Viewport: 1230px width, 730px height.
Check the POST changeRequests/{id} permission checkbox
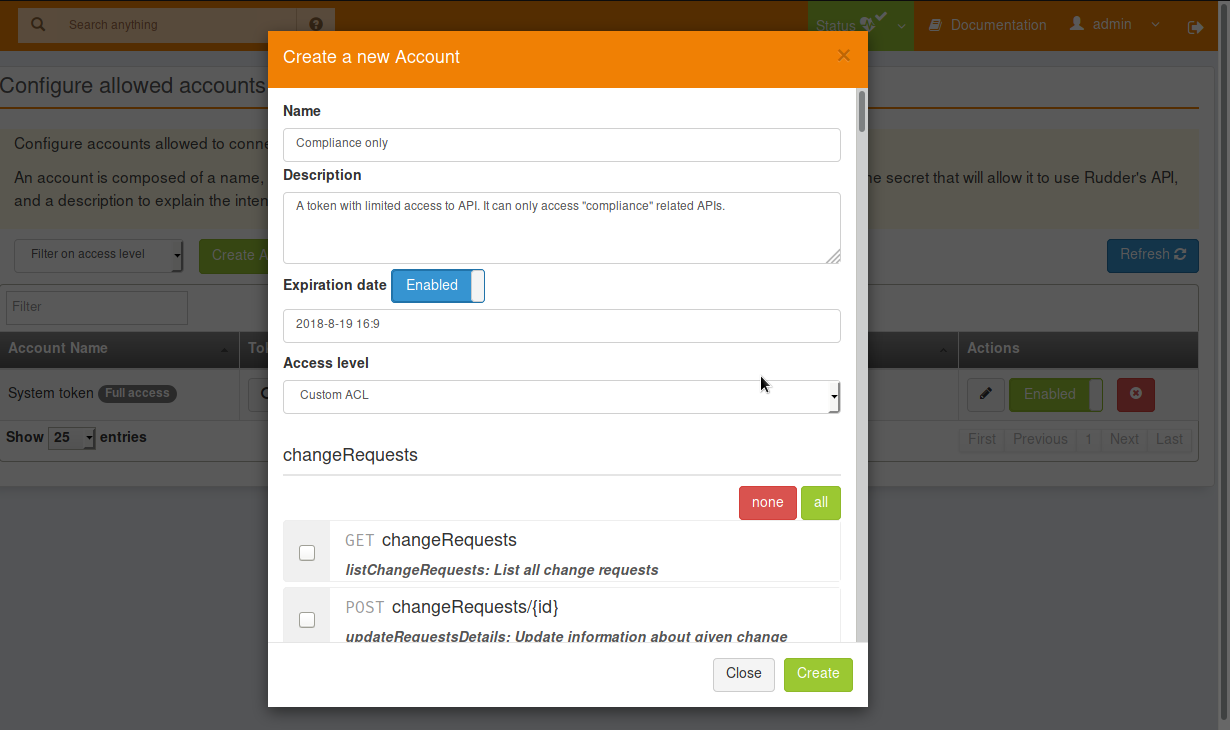[x=307, y=619]
